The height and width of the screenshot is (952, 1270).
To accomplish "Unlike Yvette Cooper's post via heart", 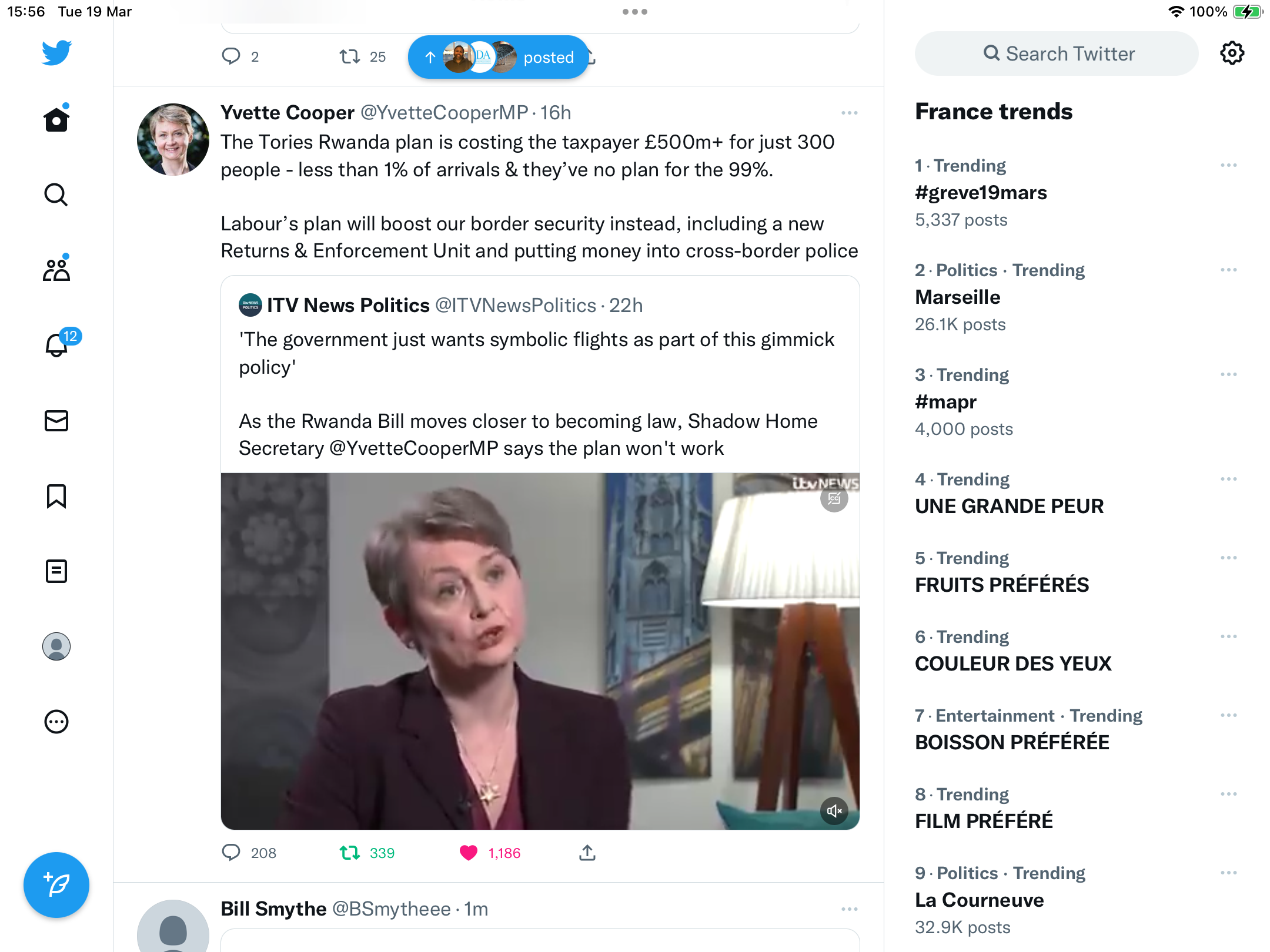I will click(x=469, y=853).
